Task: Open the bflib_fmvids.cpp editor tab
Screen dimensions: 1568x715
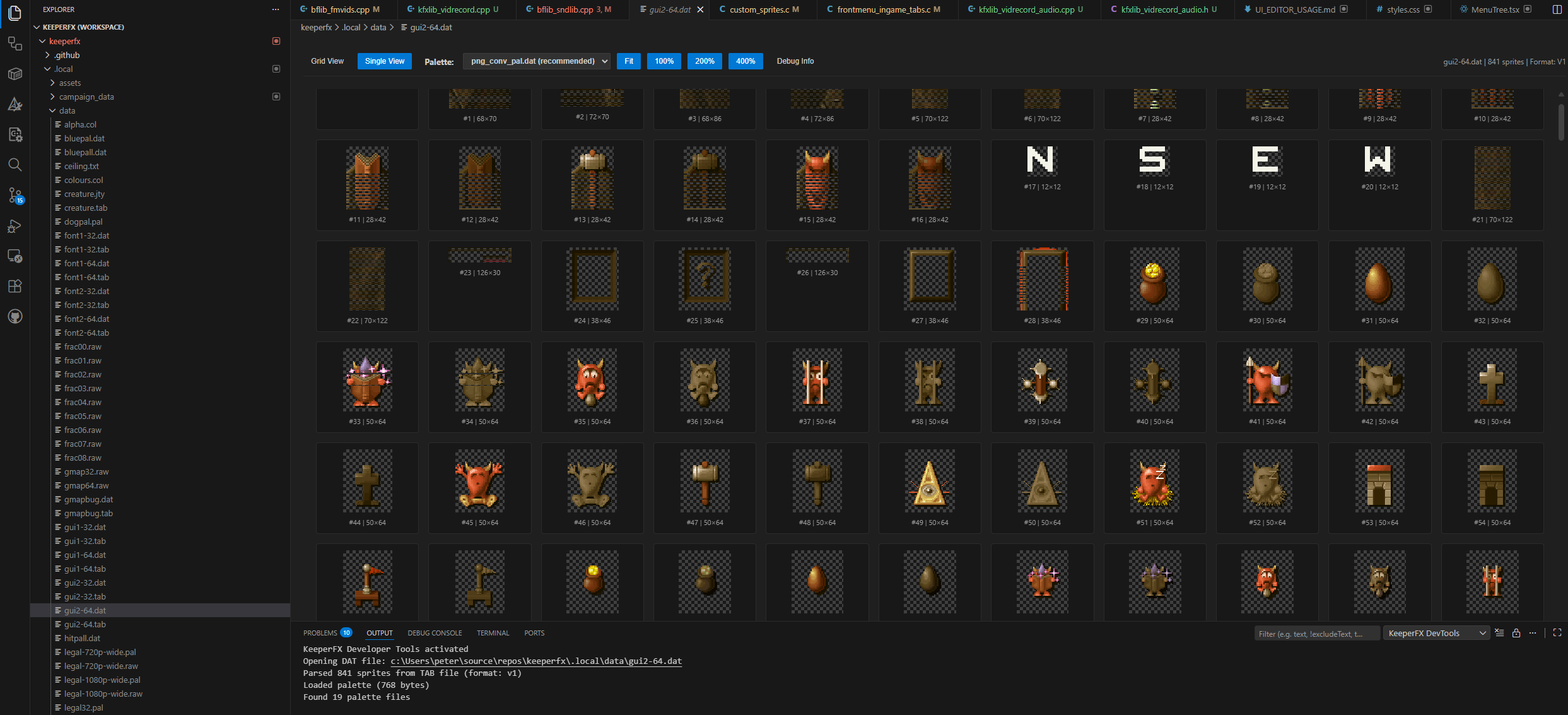Action: click(x=341, y=9)
